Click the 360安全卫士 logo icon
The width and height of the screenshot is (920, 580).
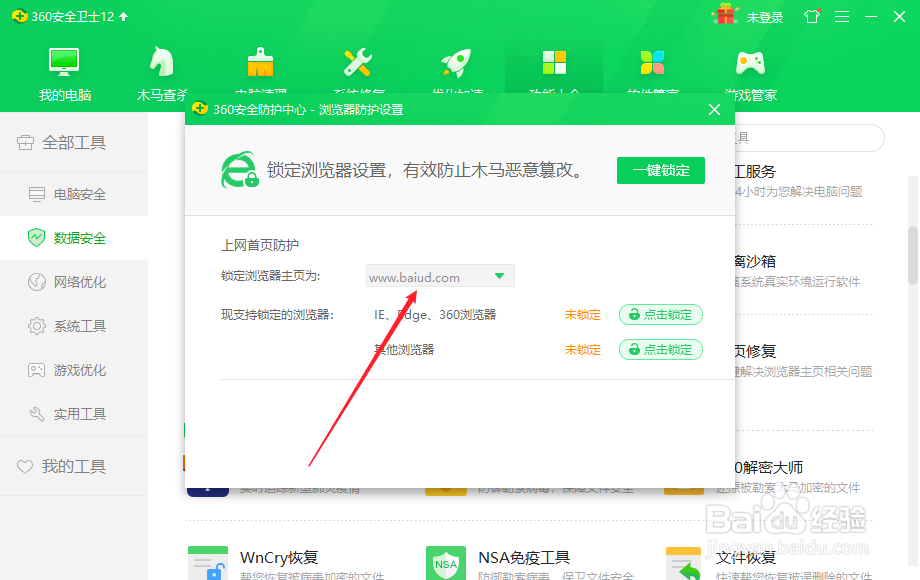click(x=20, y=16)
